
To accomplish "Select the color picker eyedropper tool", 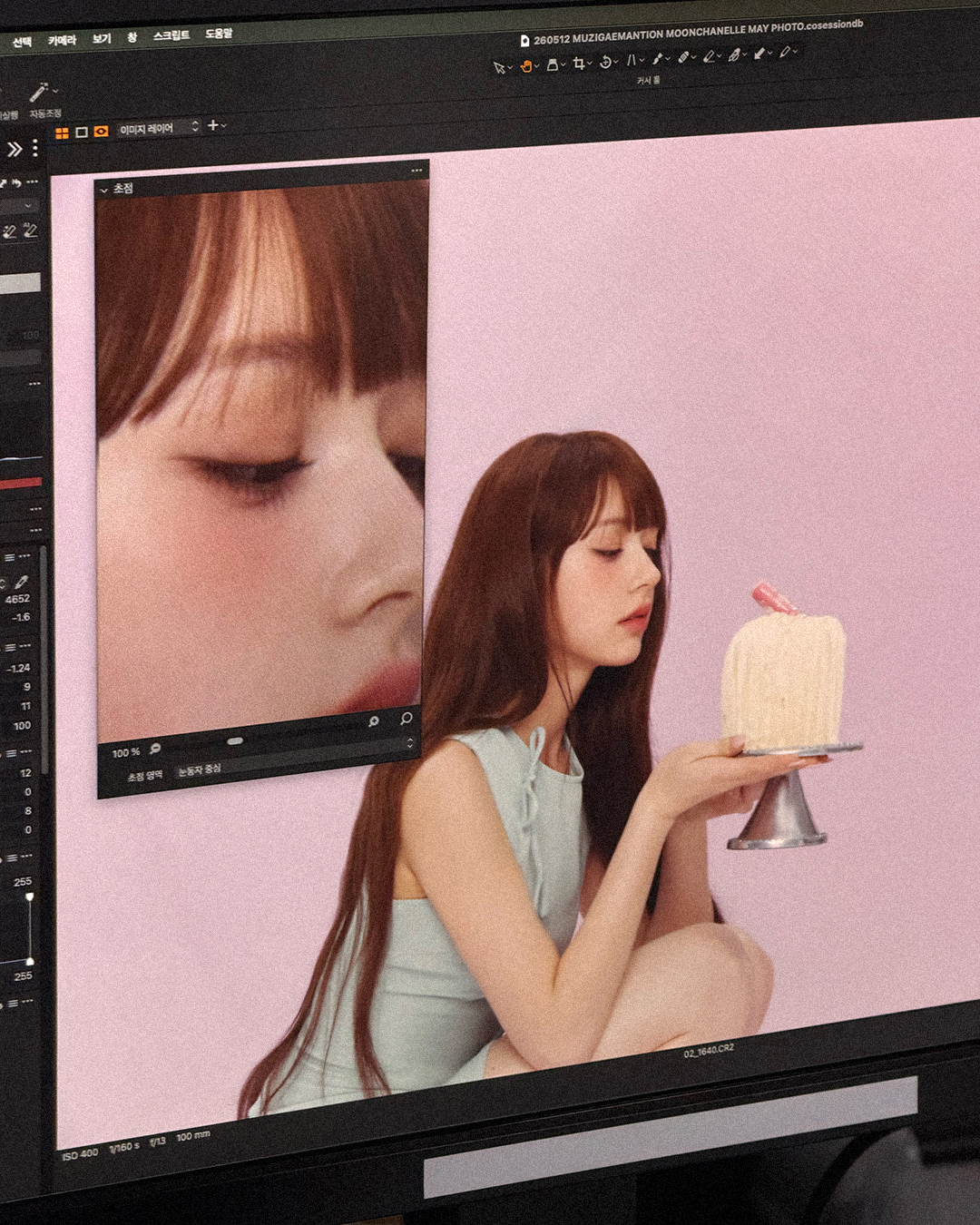I will pyautogui.click(x=785, y=53).
